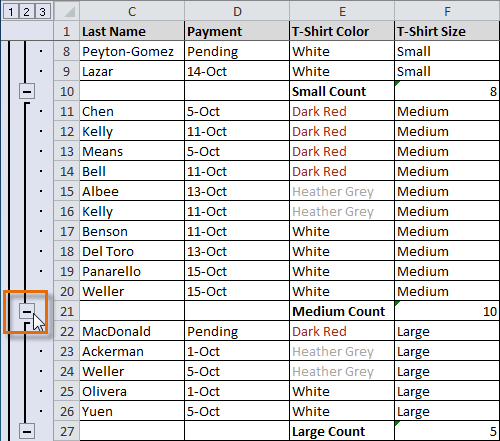Click Albee's Heather Grey color cell
500x441 pixels.
click(x=342, y=191)
